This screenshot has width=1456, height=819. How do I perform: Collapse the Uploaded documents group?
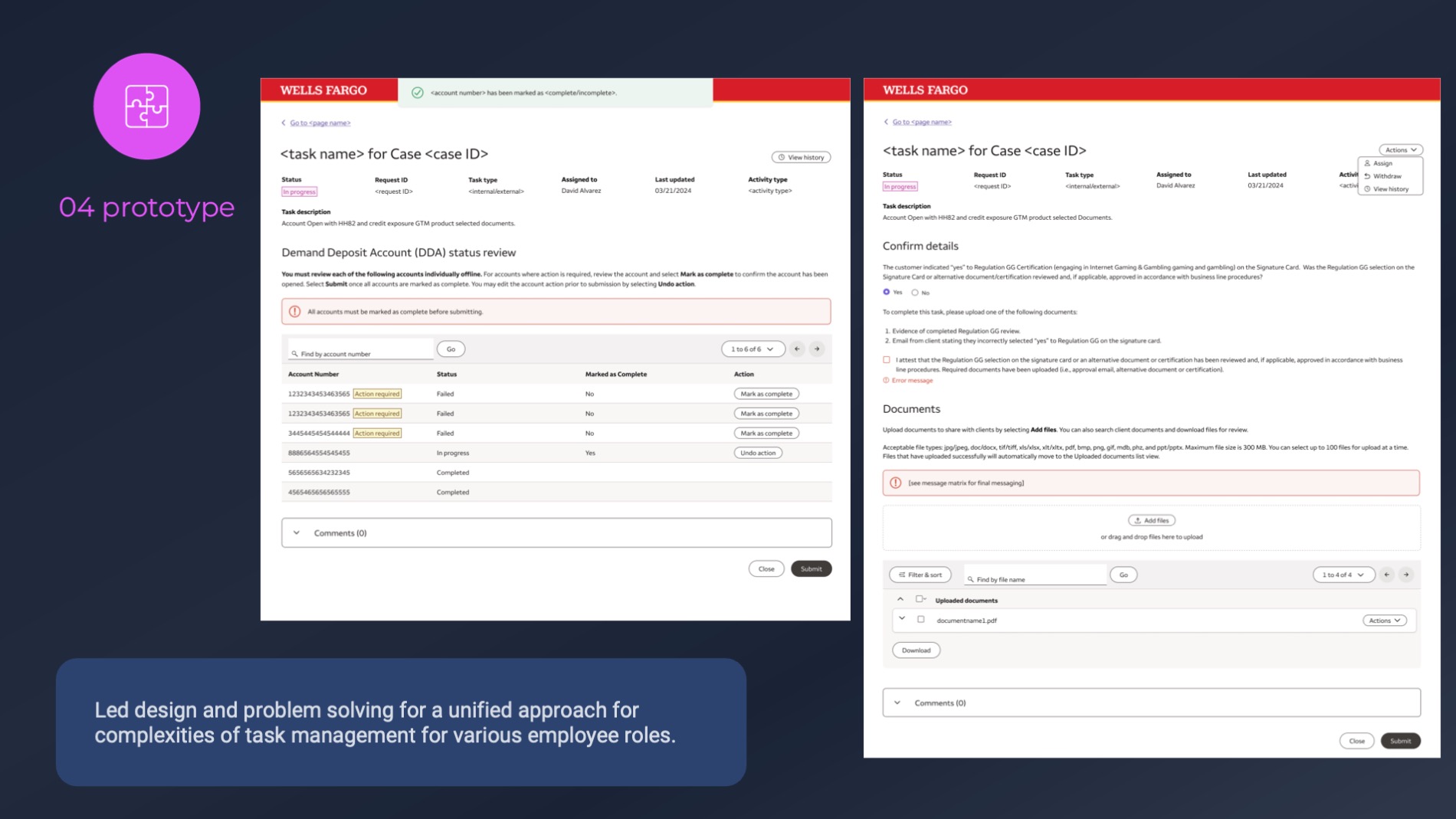(900, 600)
